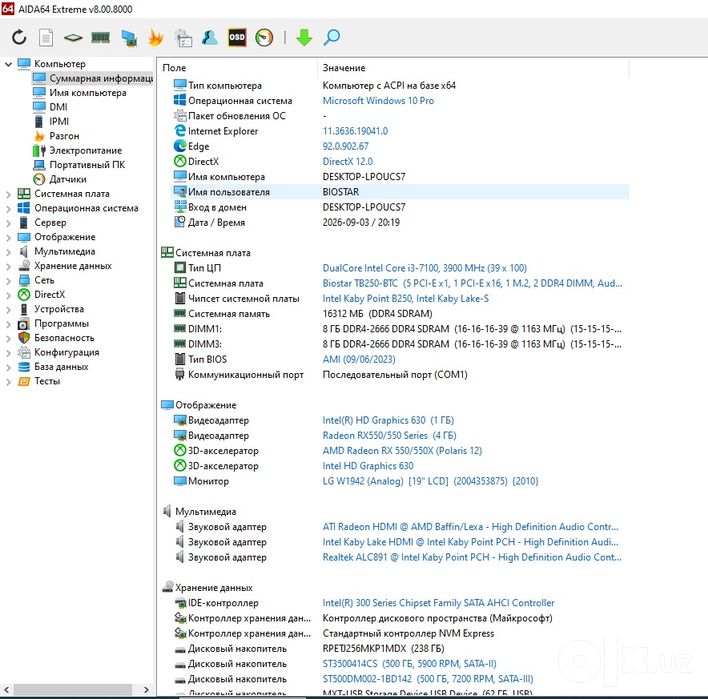Click the tree scrollbar left arrow
Screen dimensions: 708x699
(7, 690)
